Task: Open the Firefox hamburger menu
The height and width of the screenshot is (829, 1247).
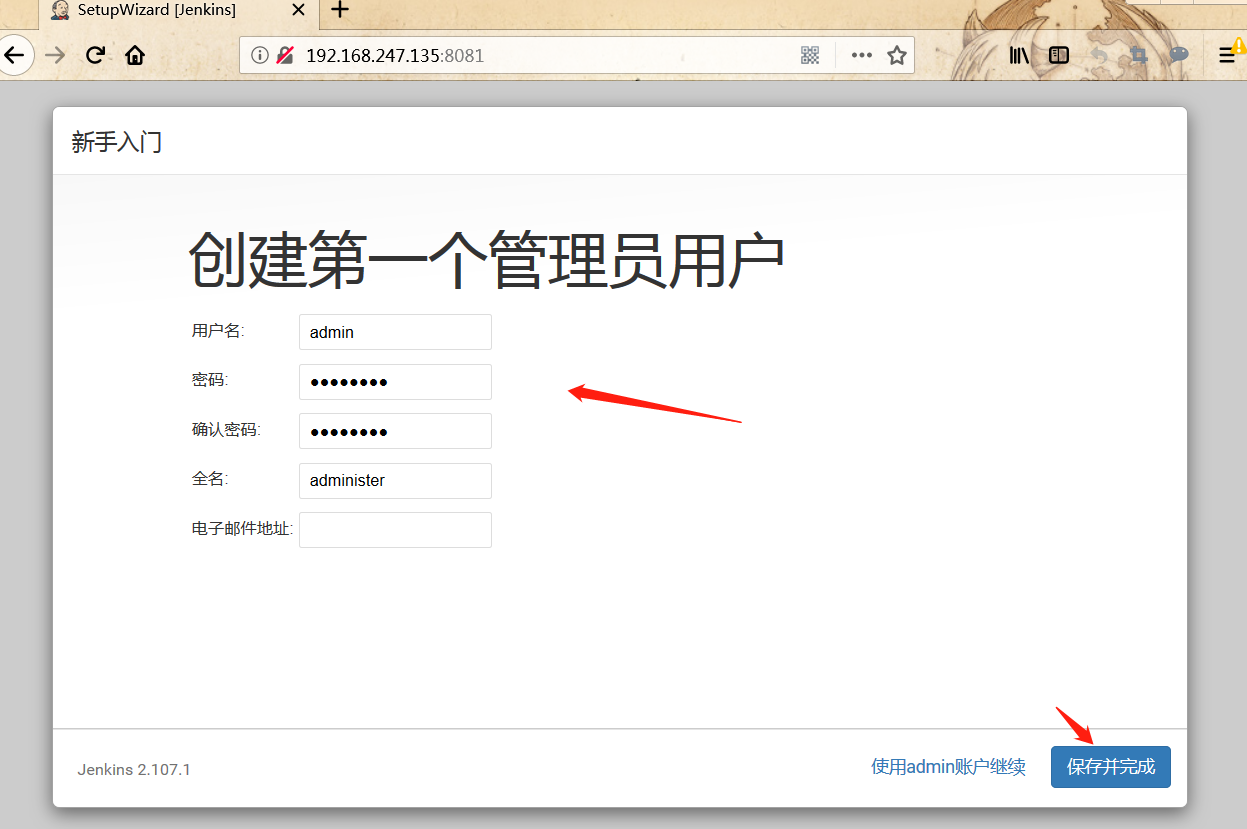Action: coord(1228,55)
